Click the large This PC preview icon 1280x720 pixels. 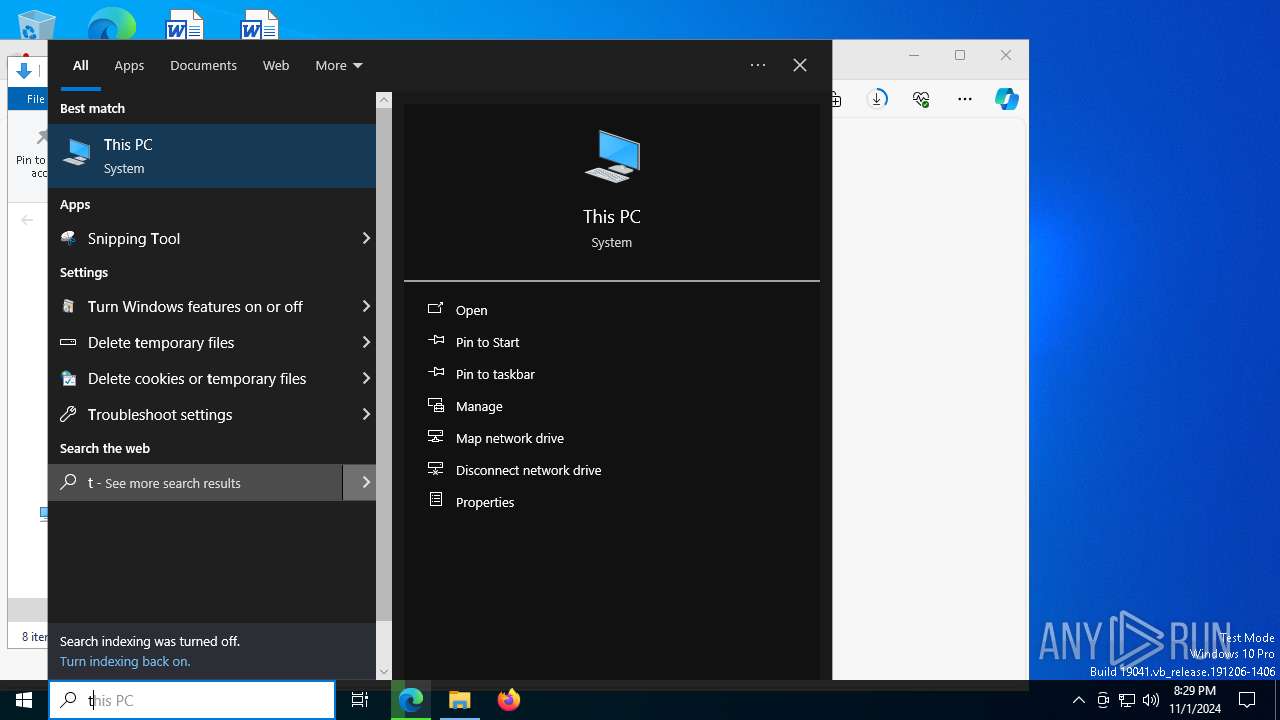coord(612,156)
